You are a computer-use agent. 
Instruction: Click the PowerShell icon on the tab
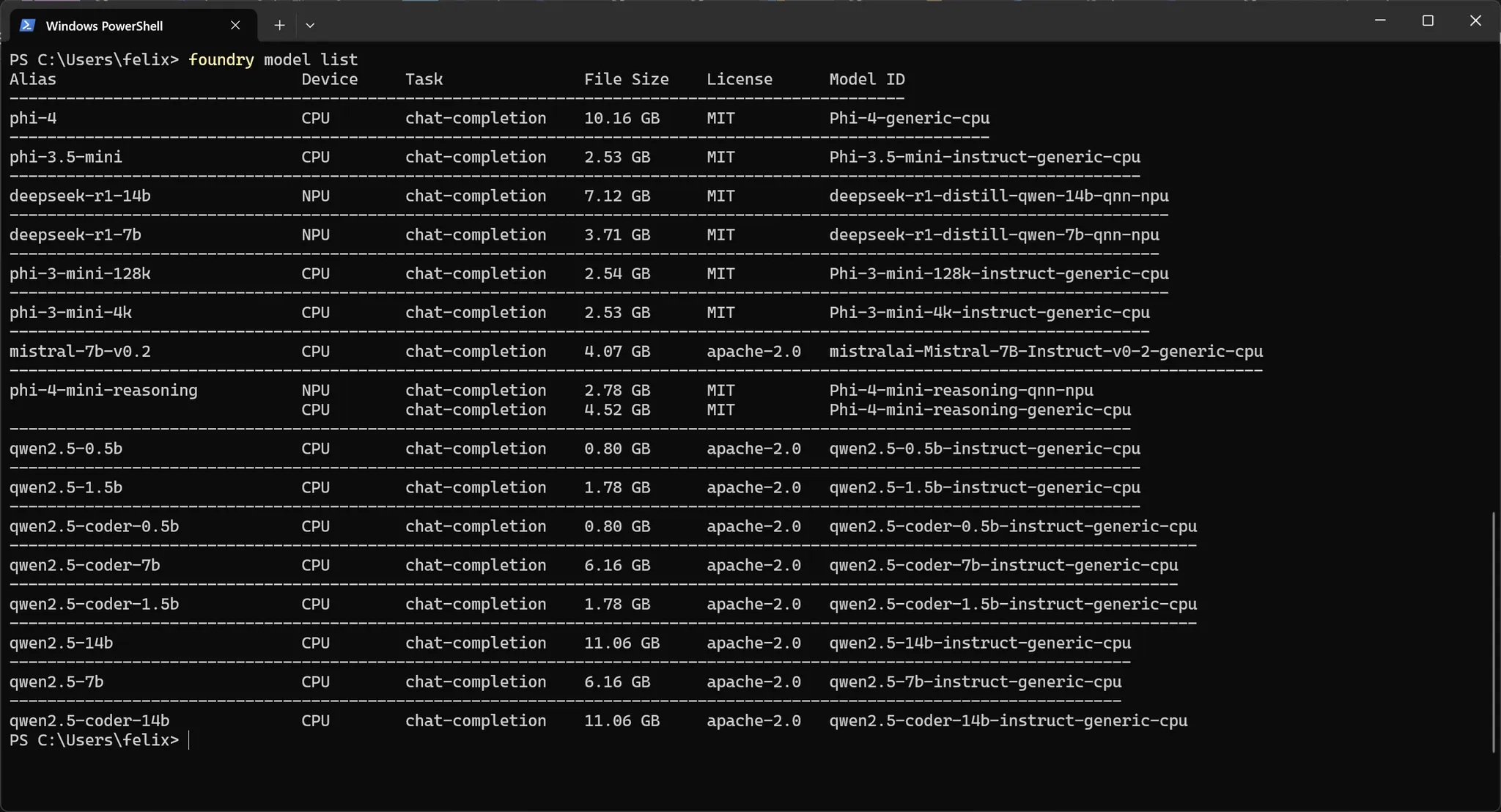coord(27,26)
